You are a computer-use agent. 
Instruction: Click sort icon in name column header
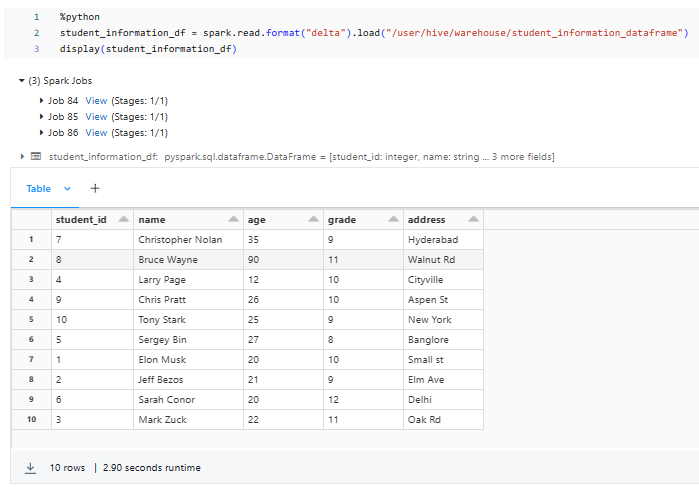(x=233, y=219)
